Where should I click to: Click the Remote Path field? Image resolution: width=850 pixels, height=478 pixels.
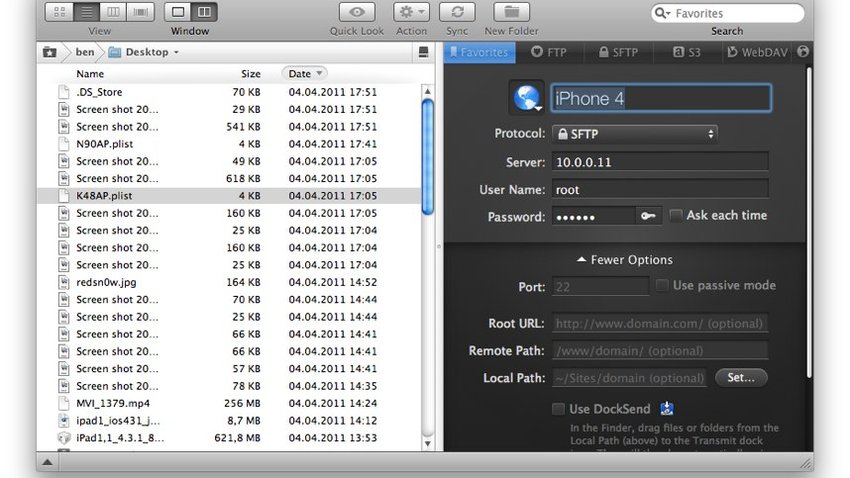pos(660,351)
